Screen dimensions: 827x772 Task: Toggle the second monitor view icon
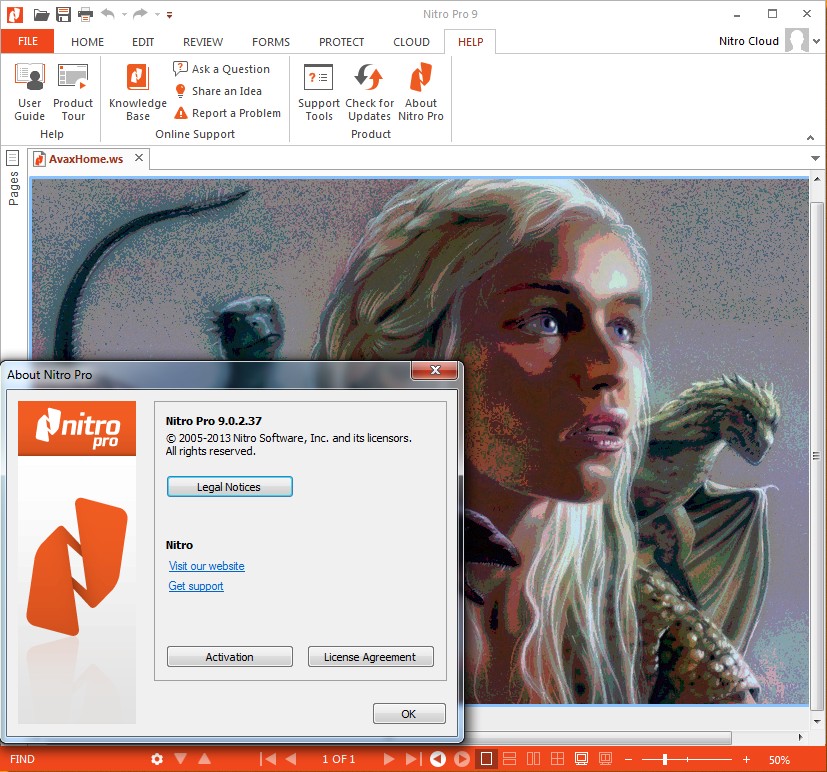click(605, 759)
